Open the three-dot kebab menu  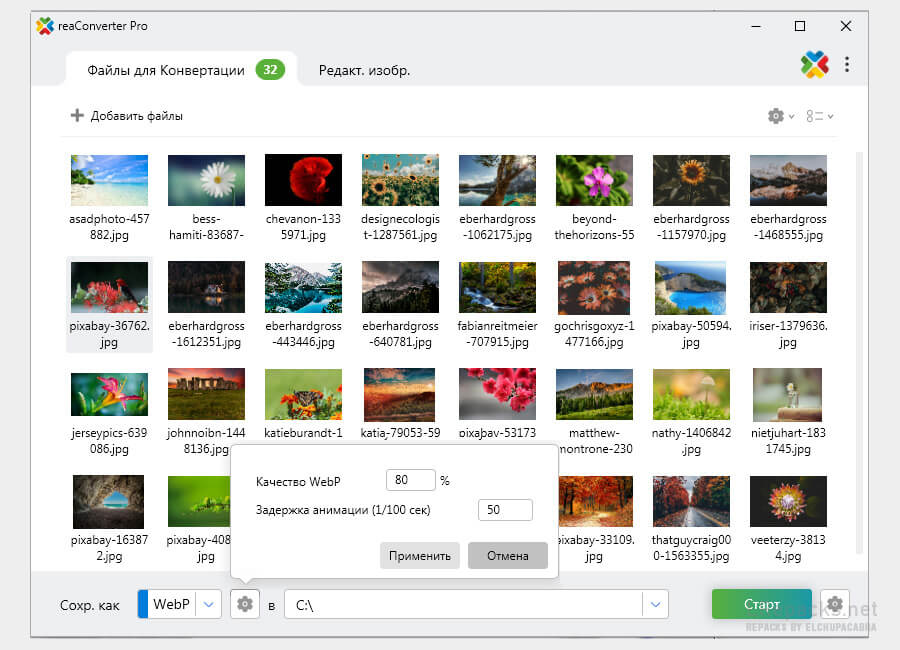click(x=847, y=65)
